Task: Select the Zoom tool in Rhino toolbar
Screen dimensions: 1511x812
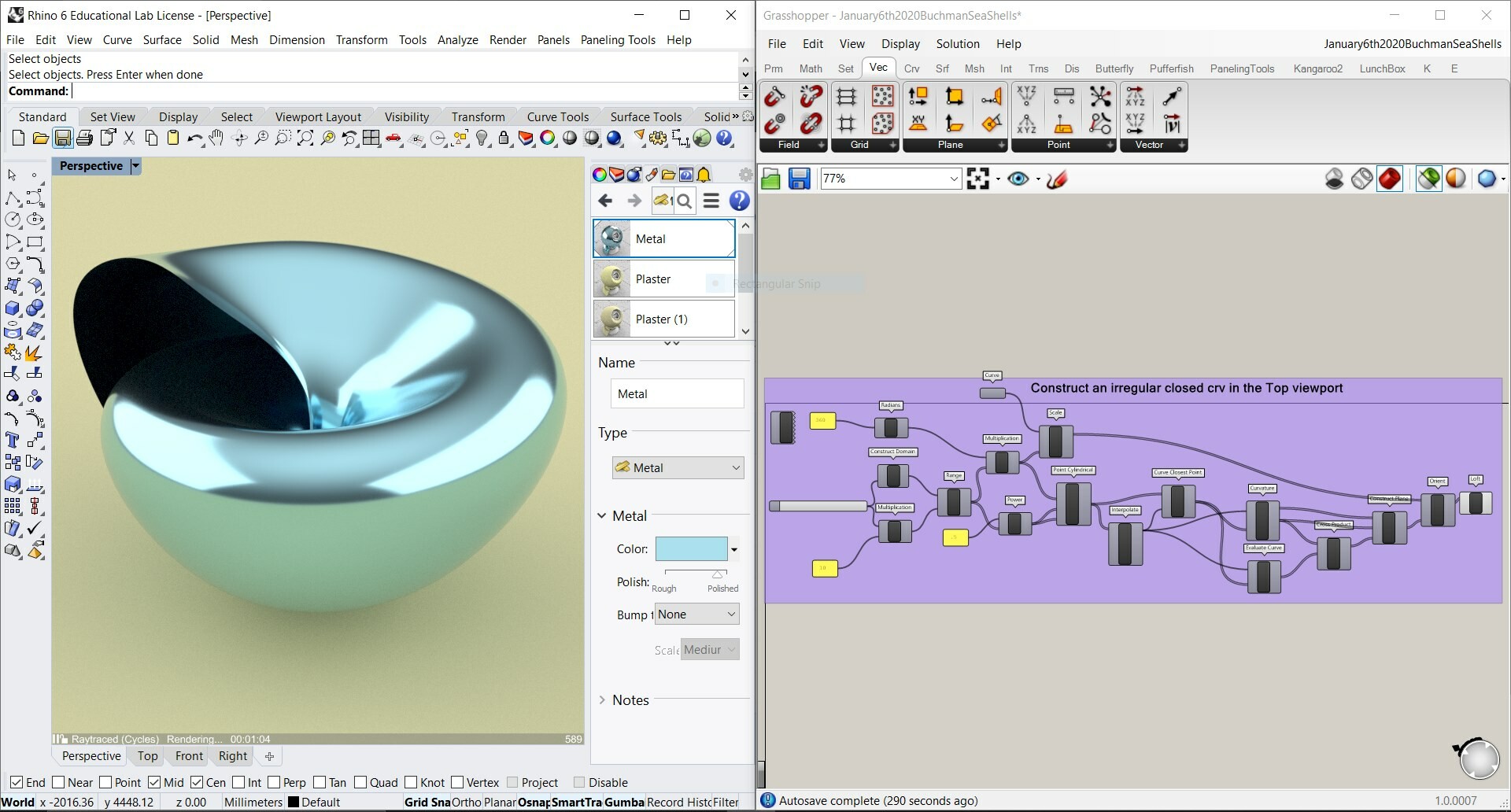Action: click(x=260, y=138)
